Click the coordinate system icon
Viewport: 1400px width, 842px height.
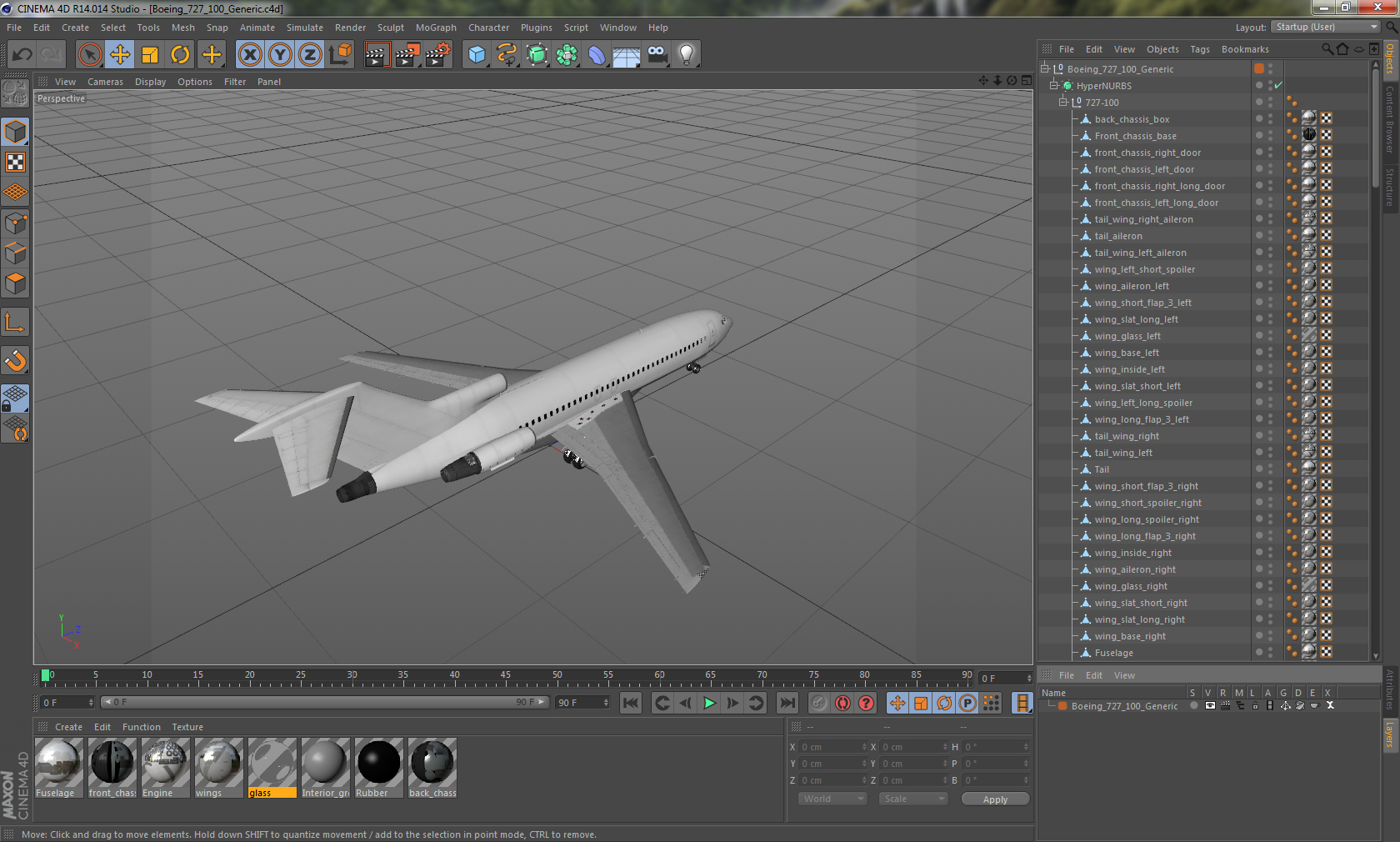pyautogui.click(x=340, y=55)
